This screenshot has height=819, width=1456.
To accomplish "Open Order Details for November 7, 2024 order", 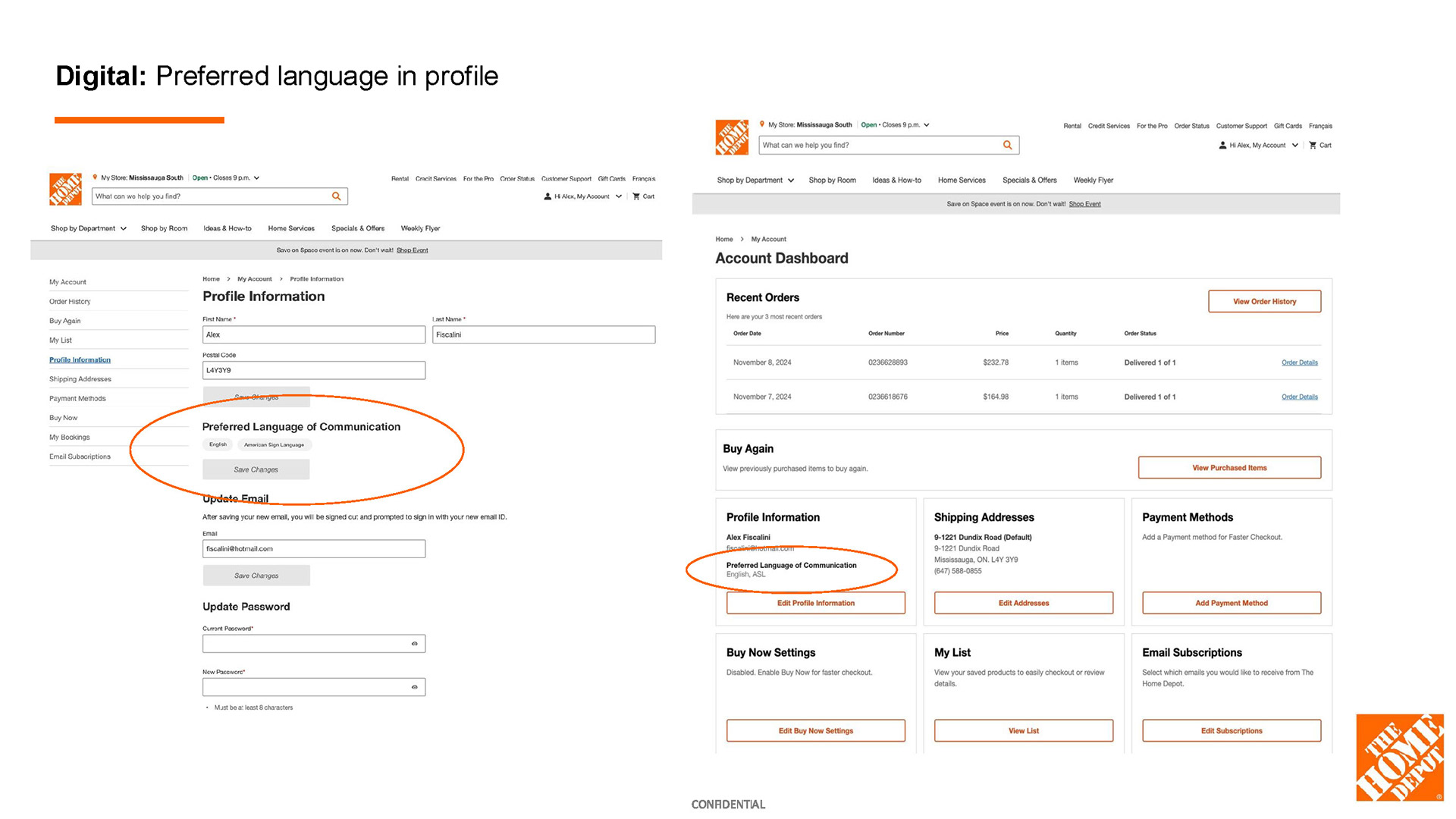I will [1300, 397].
